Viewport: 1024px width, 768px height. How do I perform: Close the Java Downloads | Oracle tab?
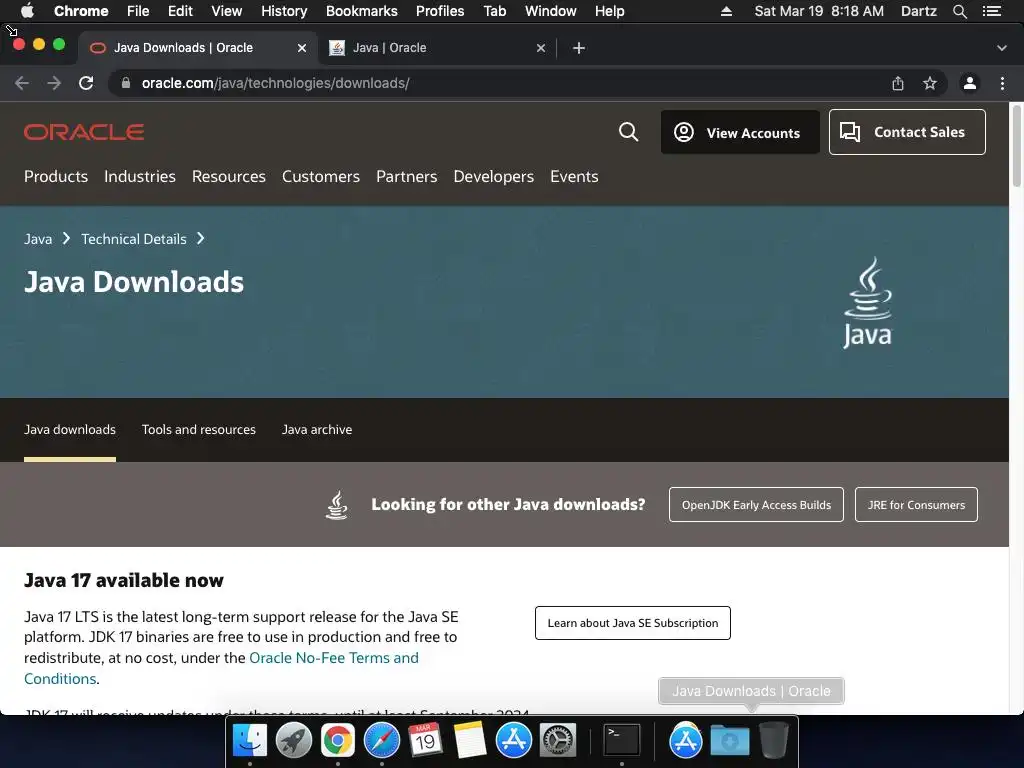pyautogui.click(x=302, y=48)
